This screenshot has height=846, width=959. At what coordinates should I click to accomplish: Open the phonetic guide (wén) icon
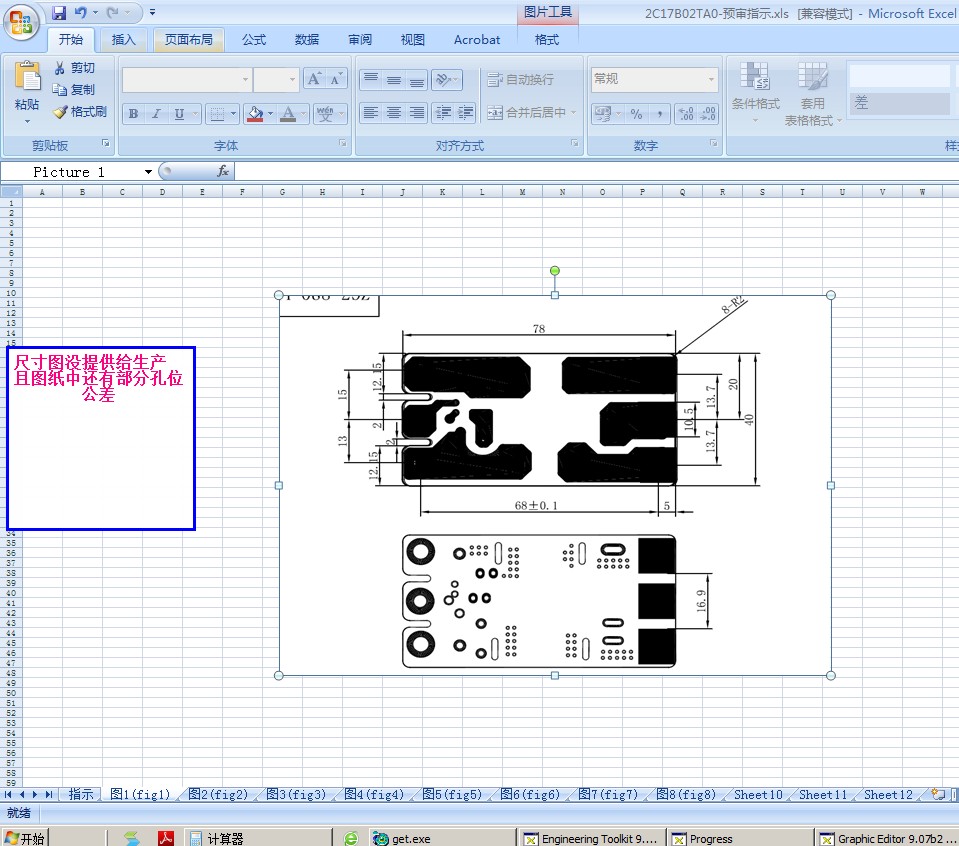[x=325, y=114]
